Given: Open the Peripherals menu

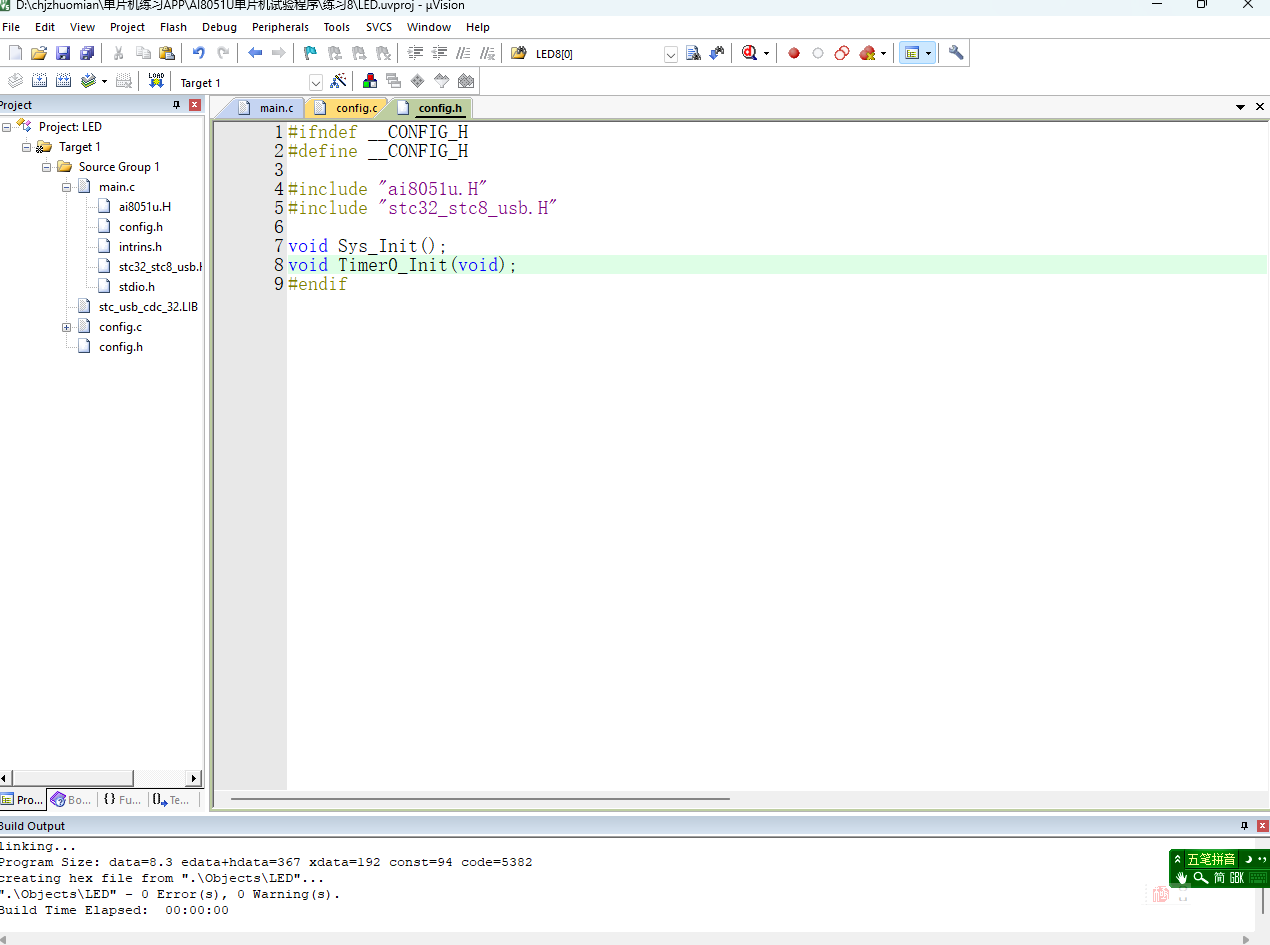Looking at the screenshot, I should [x=280, y=27].
